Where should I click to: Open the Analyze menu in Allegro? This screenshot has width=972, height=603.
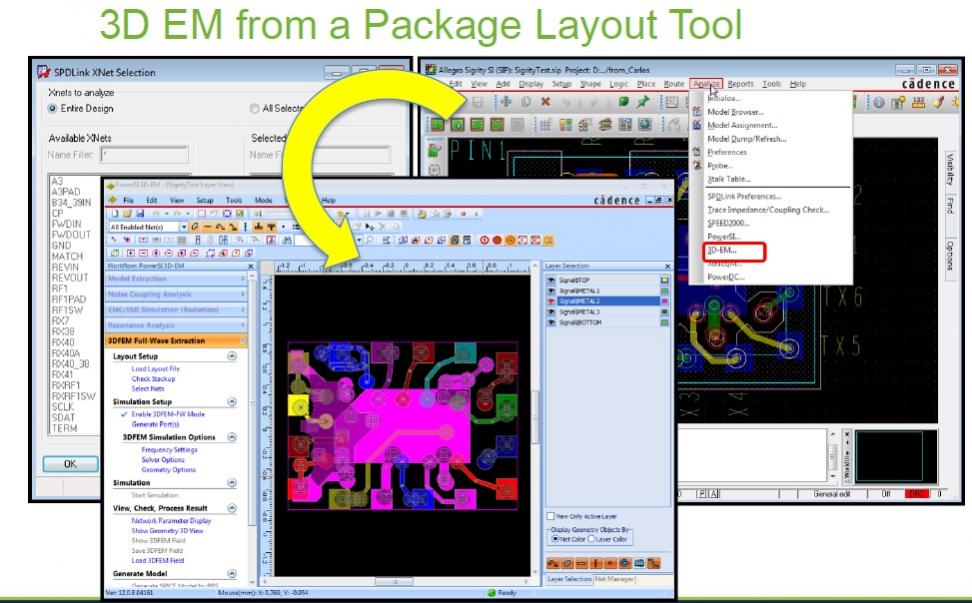[x=707, y=84]
